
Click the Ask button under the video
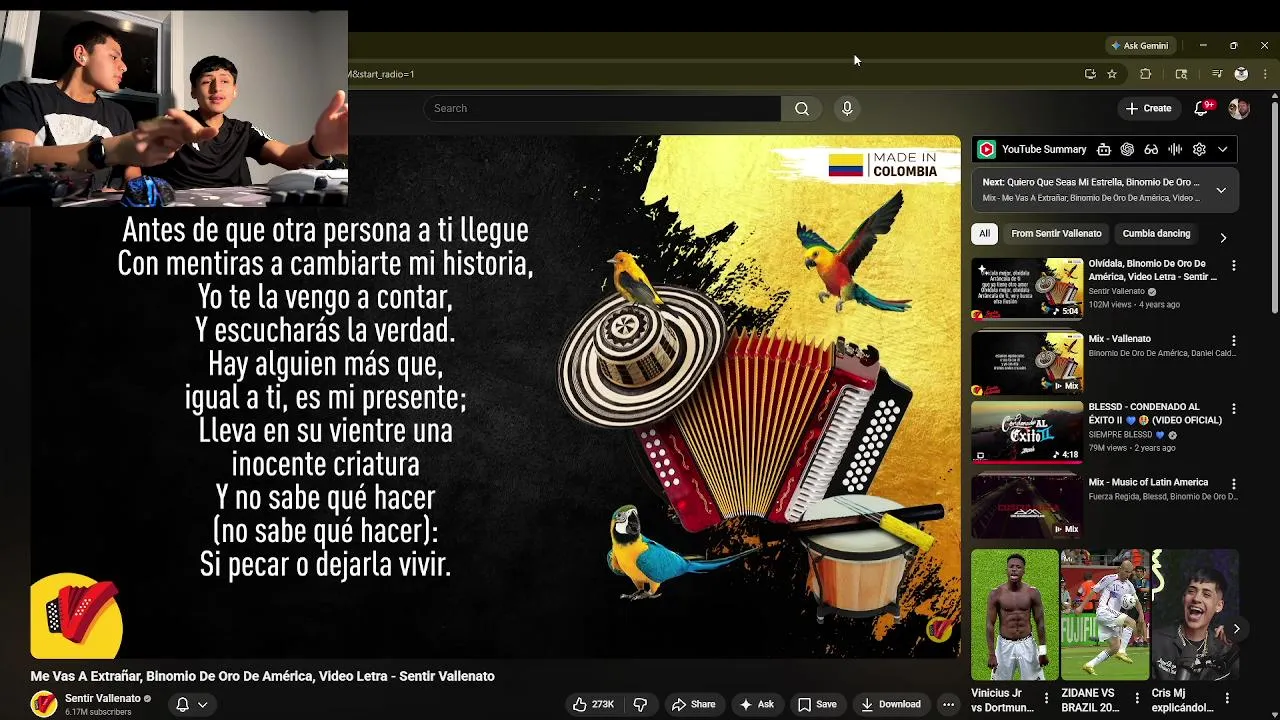(x=756, y=704)
